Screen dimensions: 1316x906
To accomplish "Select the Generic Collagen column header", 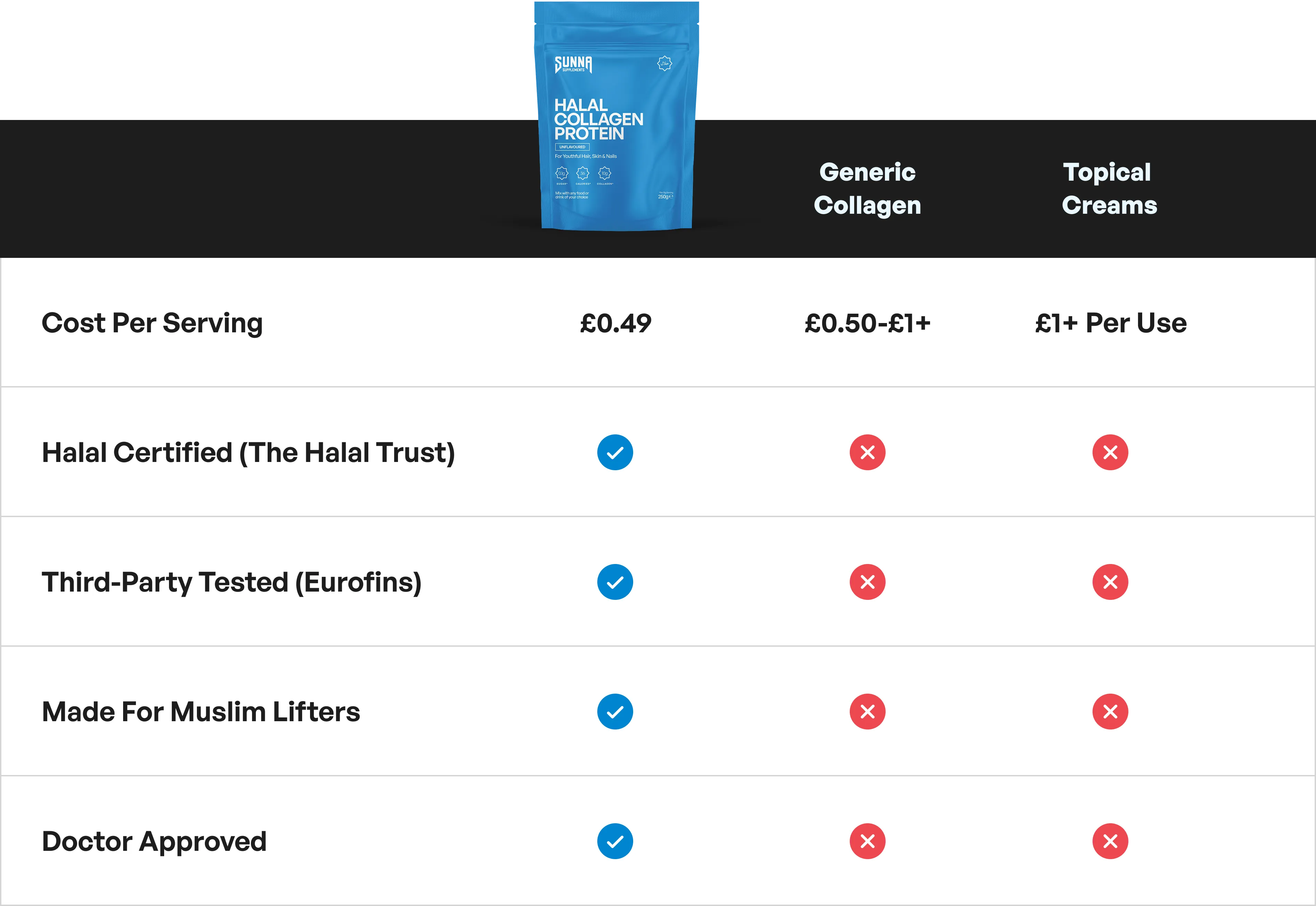I will (x=867, y=189).
